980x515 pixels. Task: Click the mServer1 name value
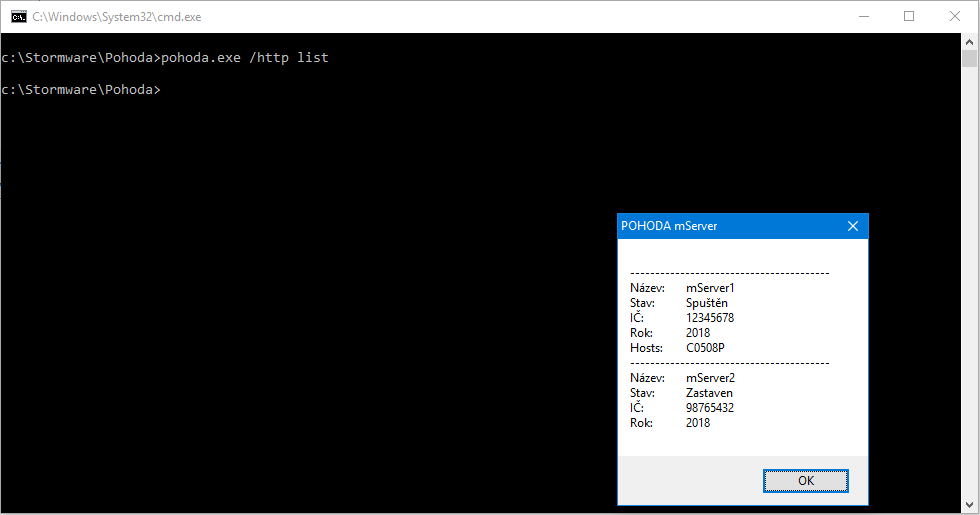click(x=710, y=288)
